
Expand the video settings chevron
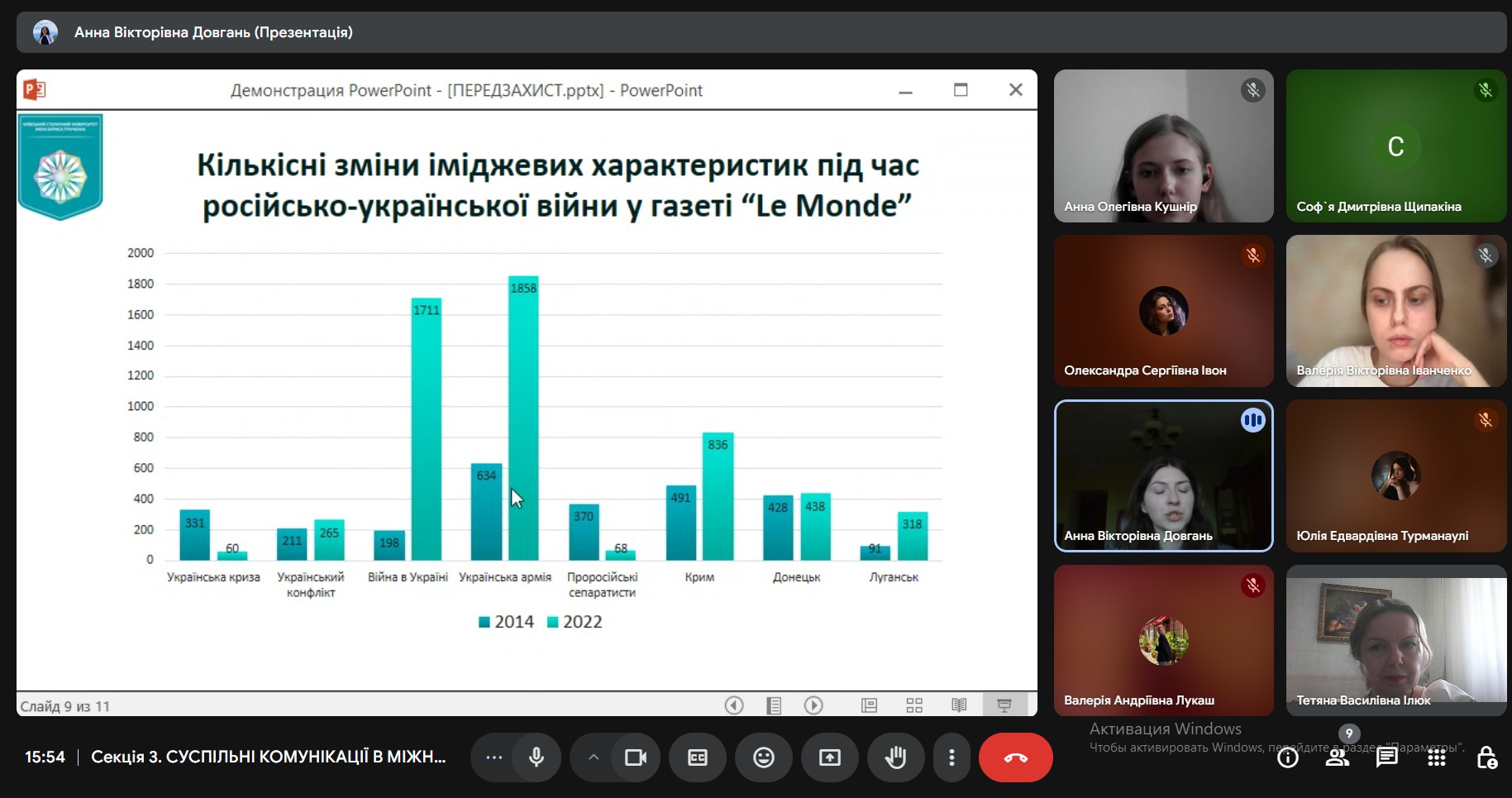click(x=593, y=757)
